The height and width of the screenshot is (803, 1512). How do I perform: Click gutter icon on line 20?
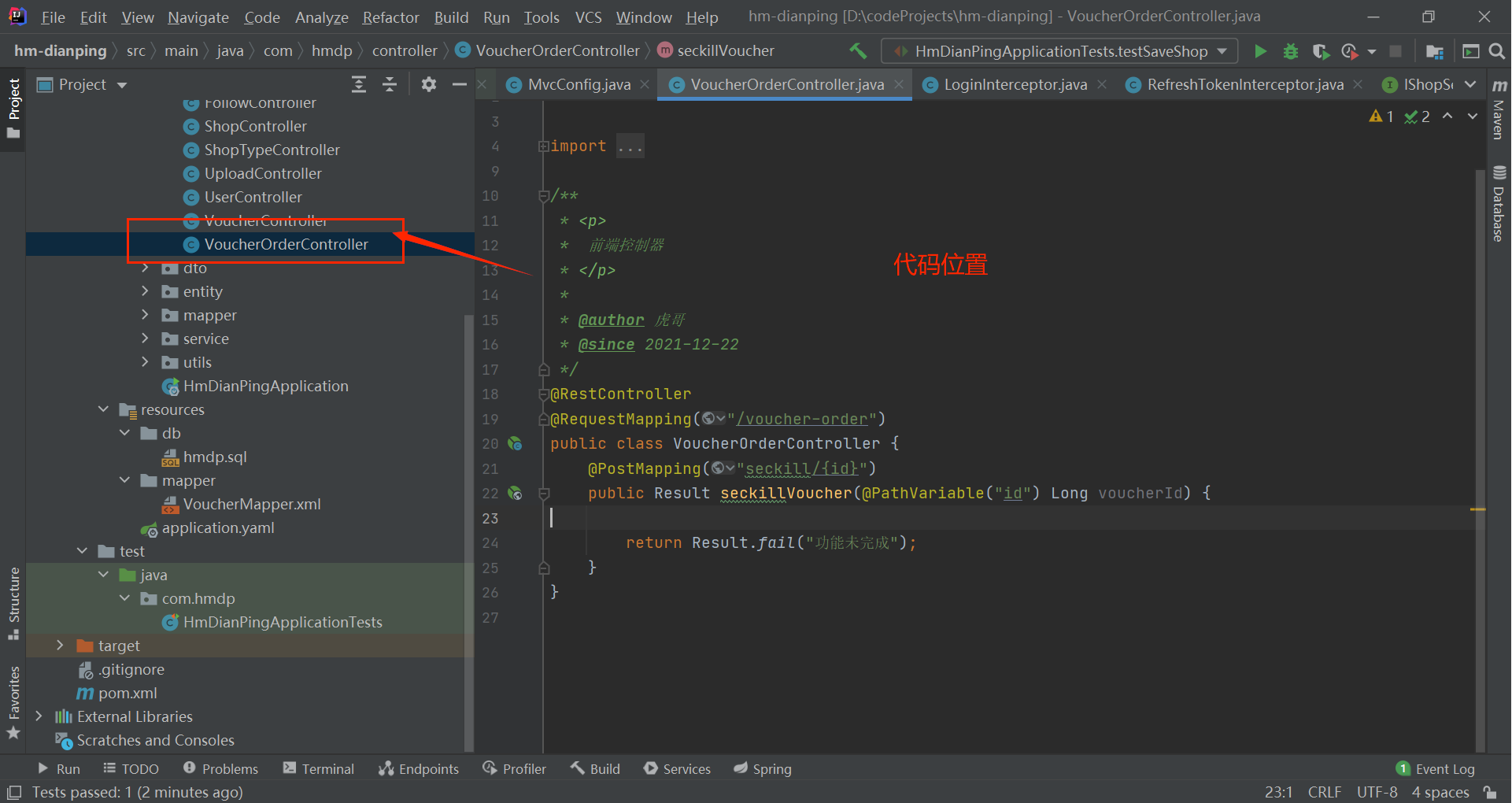point(515,444)
